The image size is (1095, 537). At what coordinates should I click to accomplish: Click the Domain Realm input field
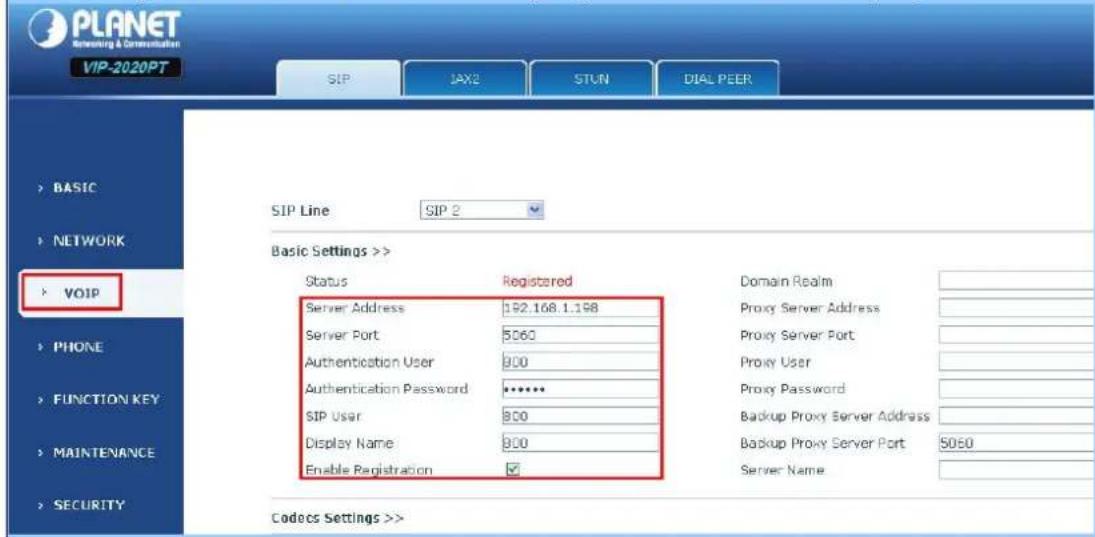pos(1017,281)
